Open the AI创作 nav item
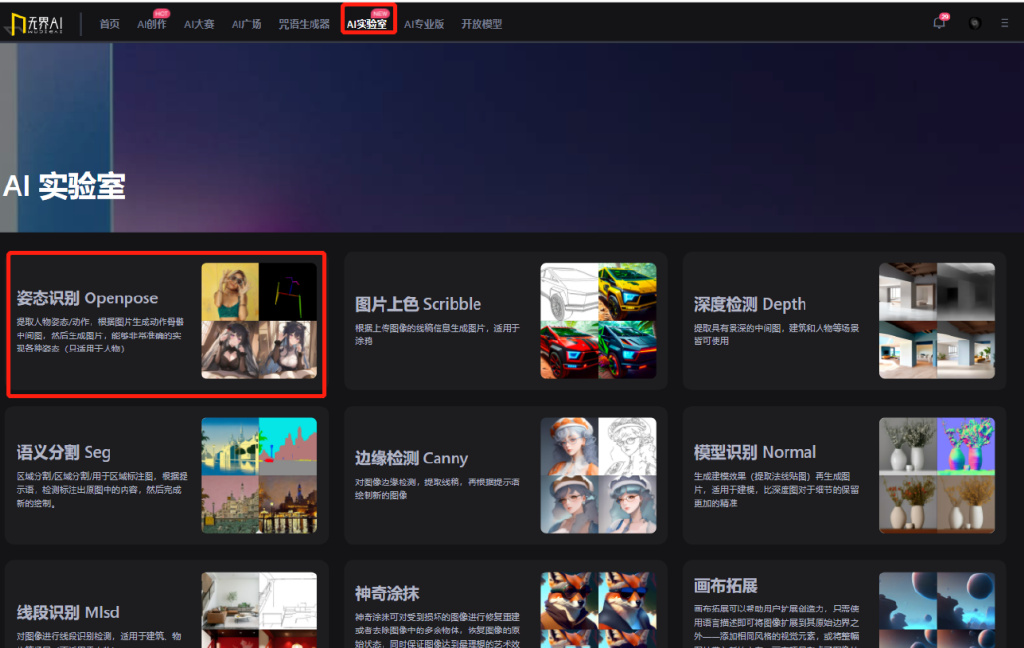Image resolution: width=1024 pixels, height=648 pixels. [152, 24]
